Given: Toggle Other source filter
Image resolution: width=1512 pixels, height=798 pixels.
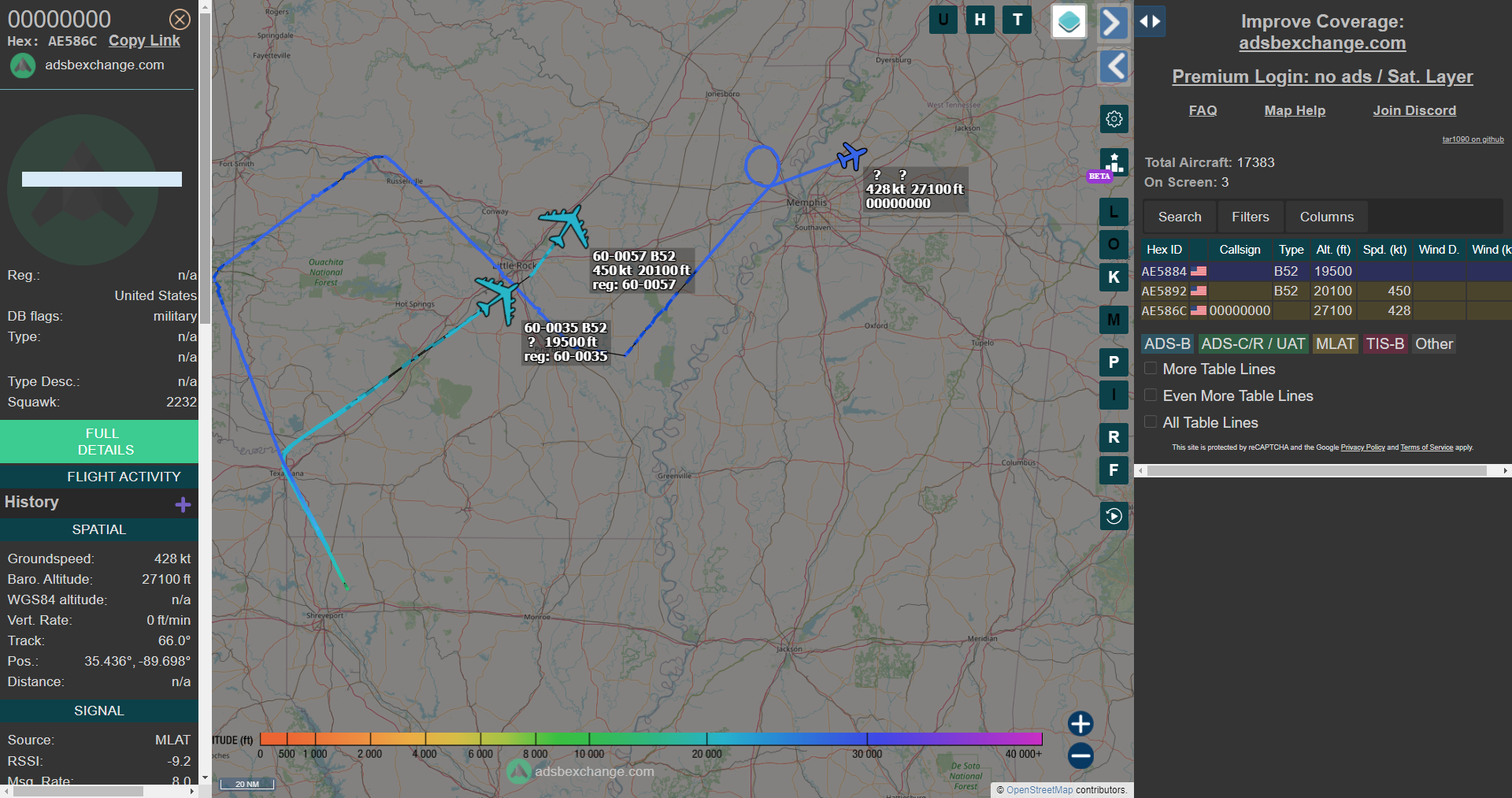Looking at the screenshot, I should click(x=1433, y=343).
